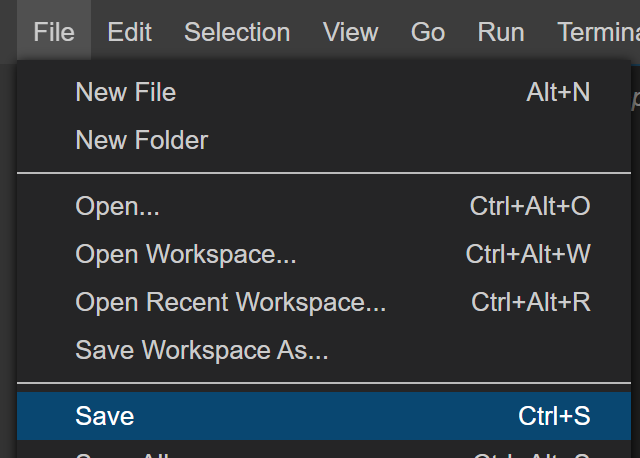Open the Edit menu

click(129, 32)
